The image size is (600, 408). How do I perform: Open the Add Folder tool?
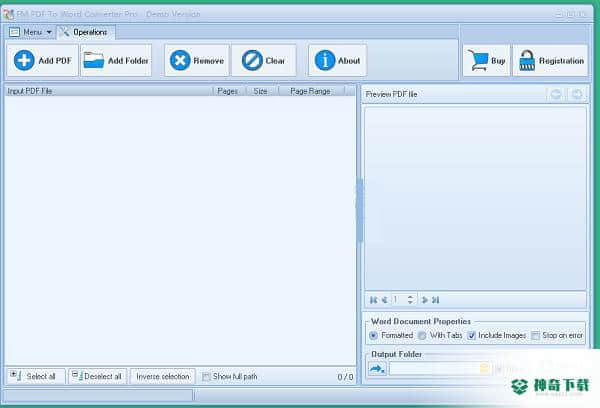pos(116,60)
